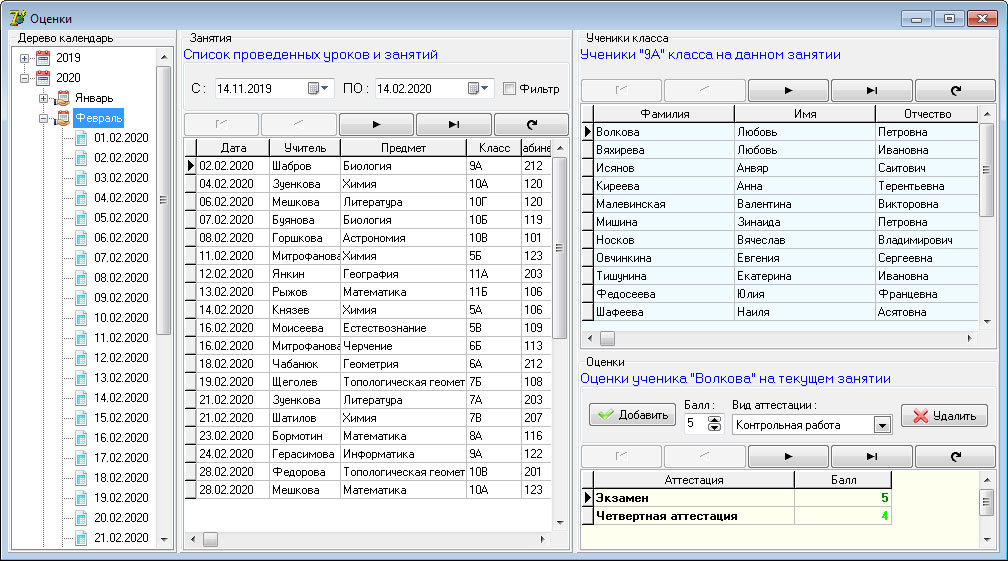
Task: Click the Удалить button
Action: [x=944, y=415]
